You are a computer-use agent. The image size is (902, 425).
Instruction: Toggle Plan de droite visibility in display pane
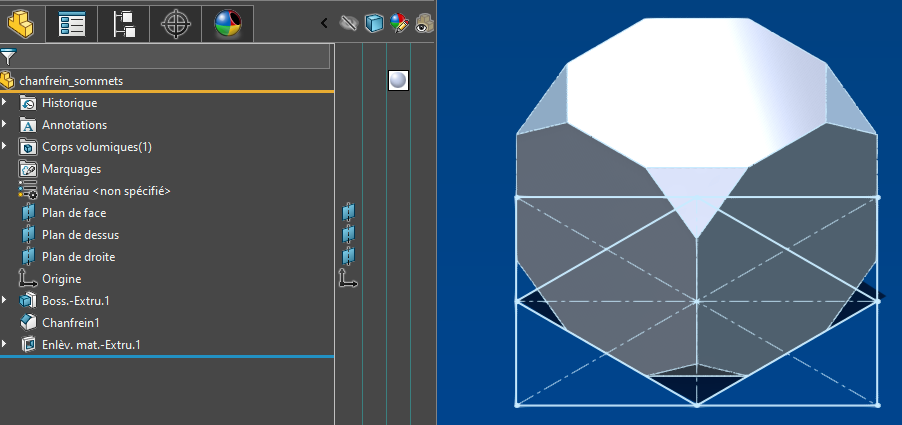(349, 256)
